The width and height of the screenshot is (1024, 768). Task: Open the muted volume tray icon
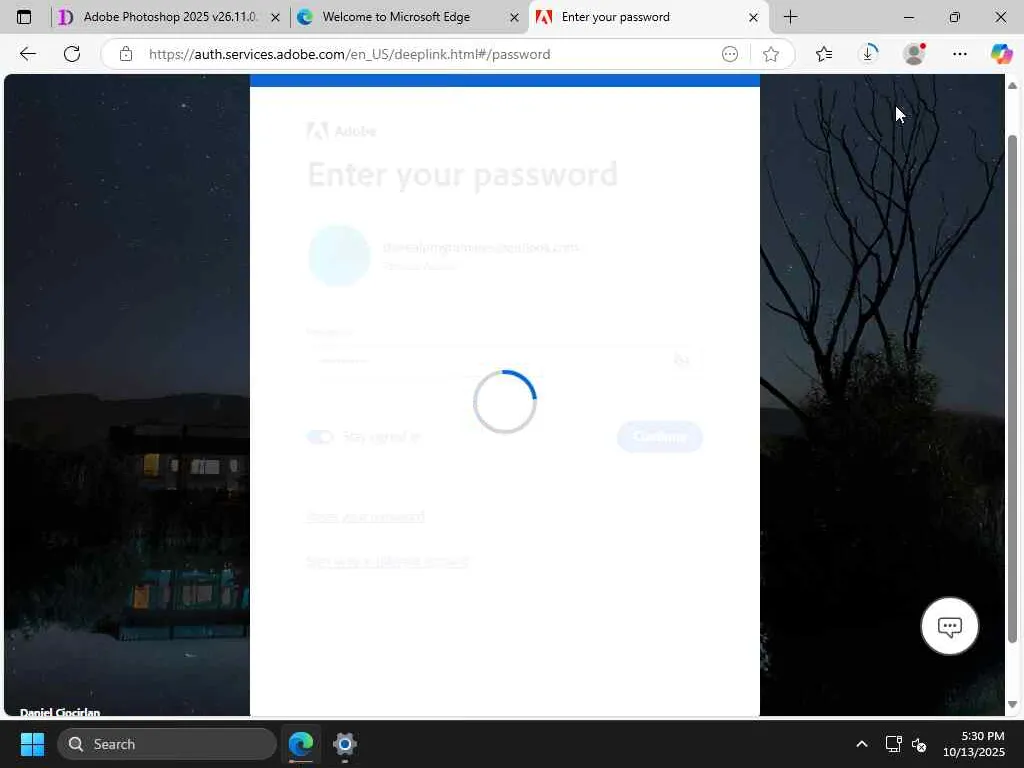[919, 744]
